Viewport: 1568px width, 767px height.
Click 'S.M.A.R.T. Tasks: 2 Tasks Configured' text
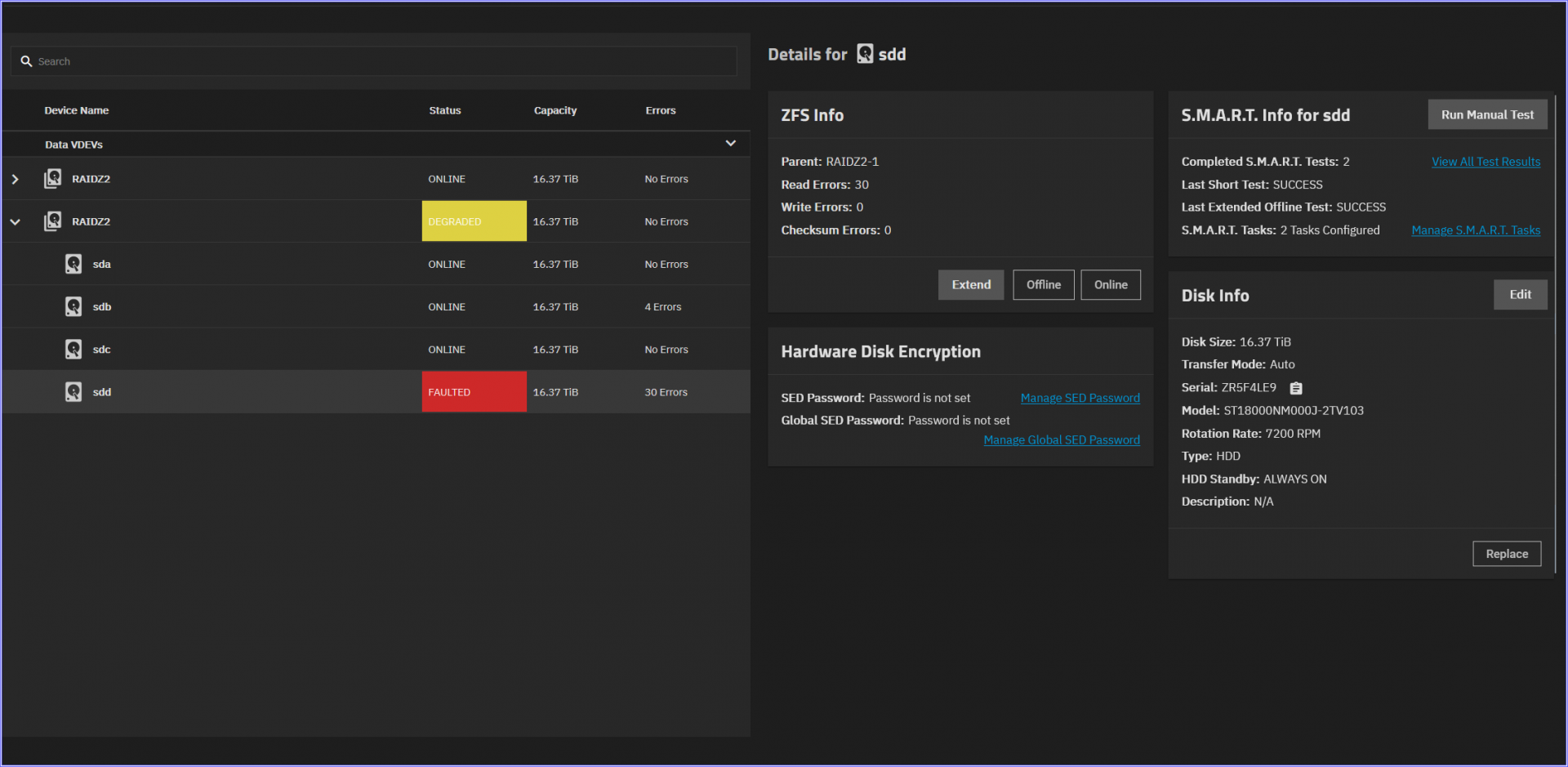(x=1281, y=230)
